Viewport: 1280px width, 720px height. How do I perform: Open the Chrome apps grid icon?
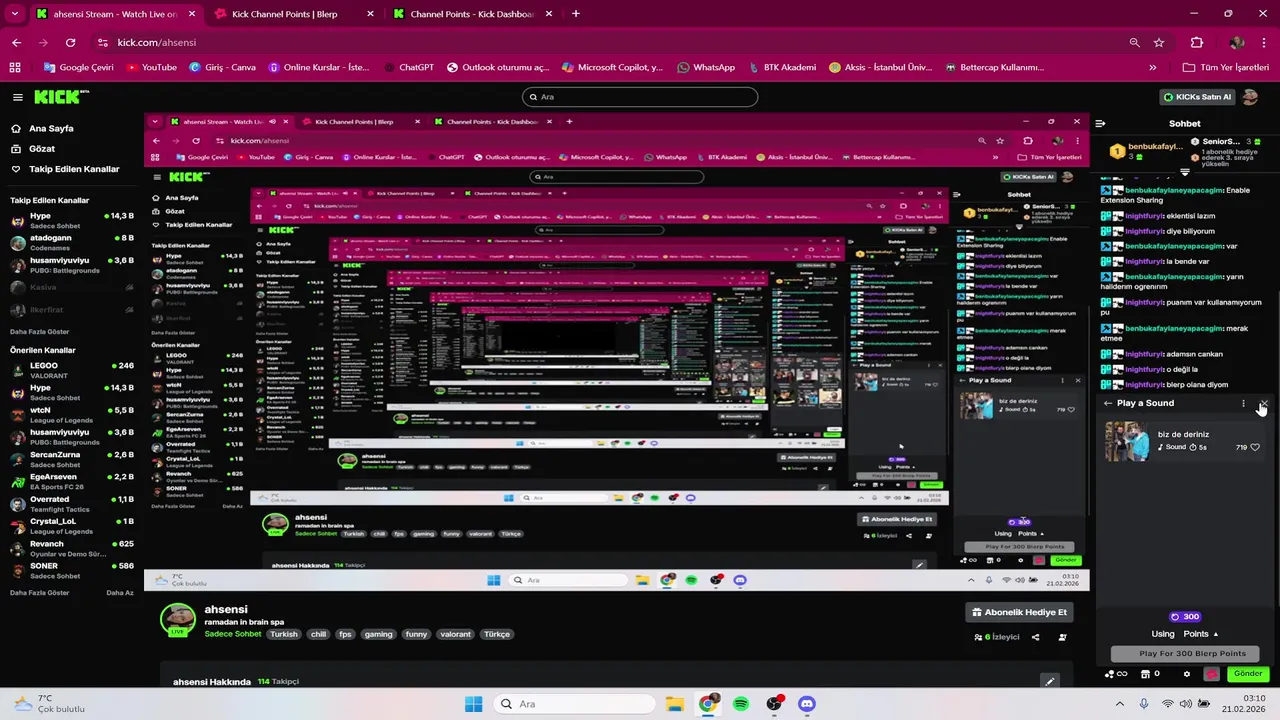pos(14,67)
